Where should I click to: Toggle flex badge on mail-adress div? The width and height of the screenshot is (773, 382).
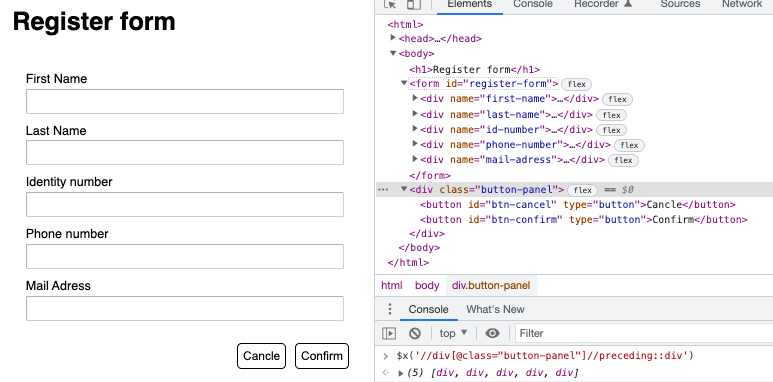pos(623,160)
